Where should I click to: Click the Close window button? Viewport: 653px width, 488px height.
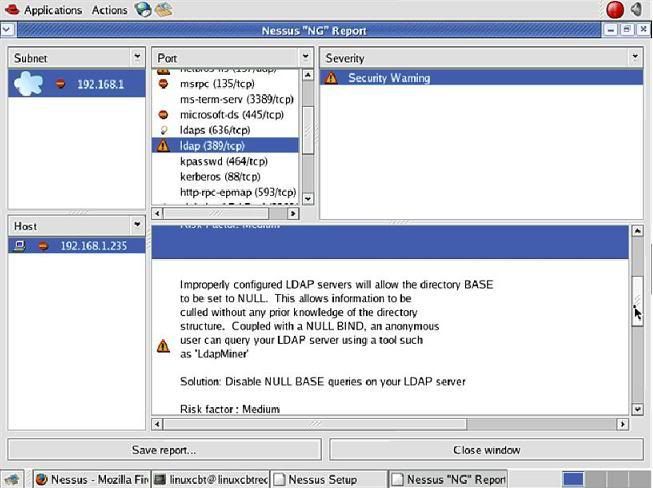(x=486, y=450)
